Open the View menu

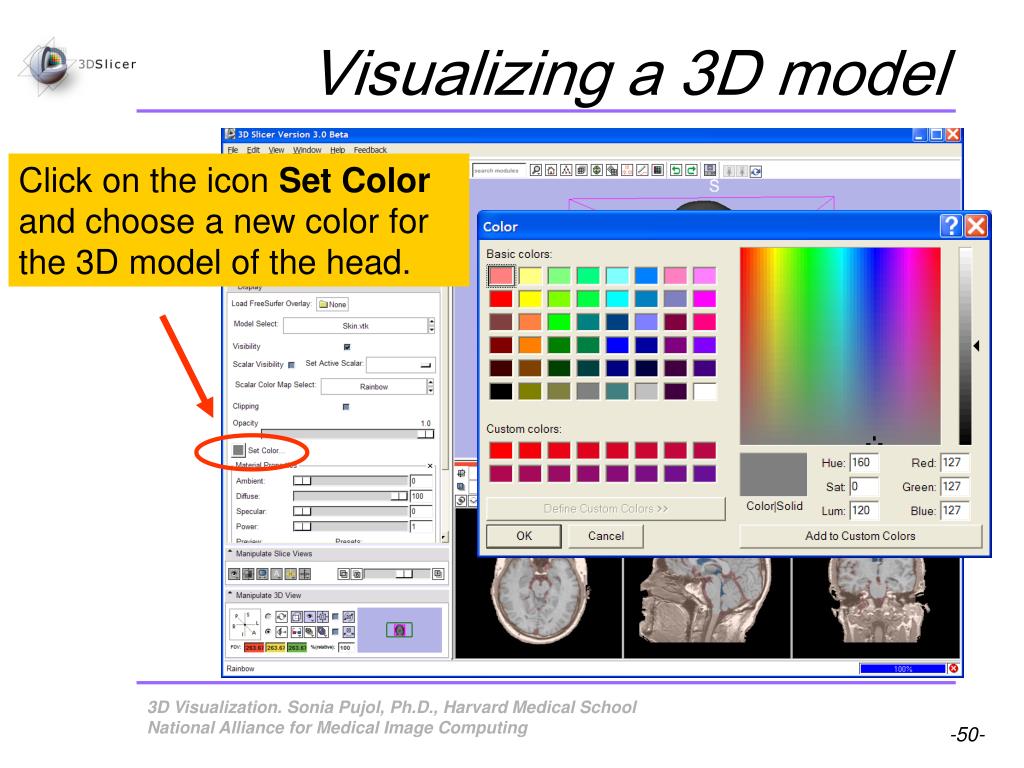276,150
